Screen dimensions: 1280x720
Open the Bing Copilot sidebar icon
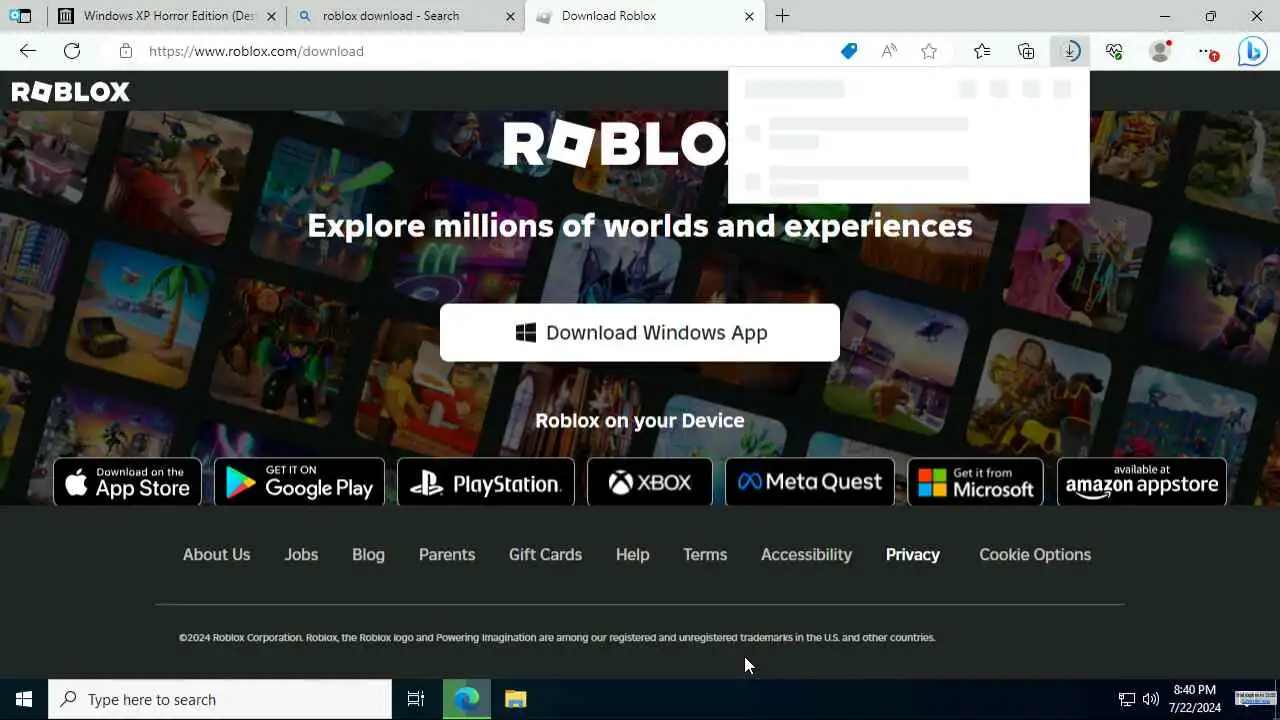[1253, 51]
